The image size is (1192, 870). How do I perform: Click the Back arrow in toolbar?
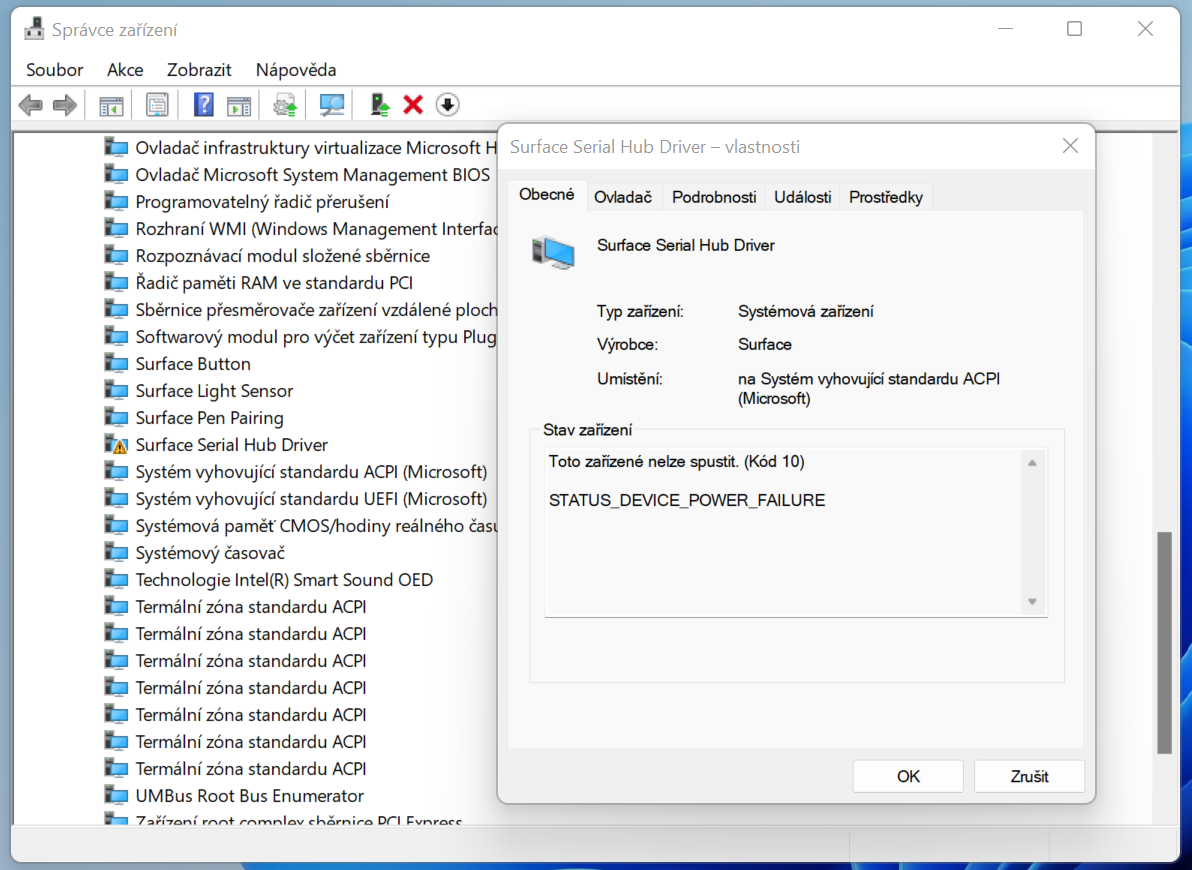point(31,105)
